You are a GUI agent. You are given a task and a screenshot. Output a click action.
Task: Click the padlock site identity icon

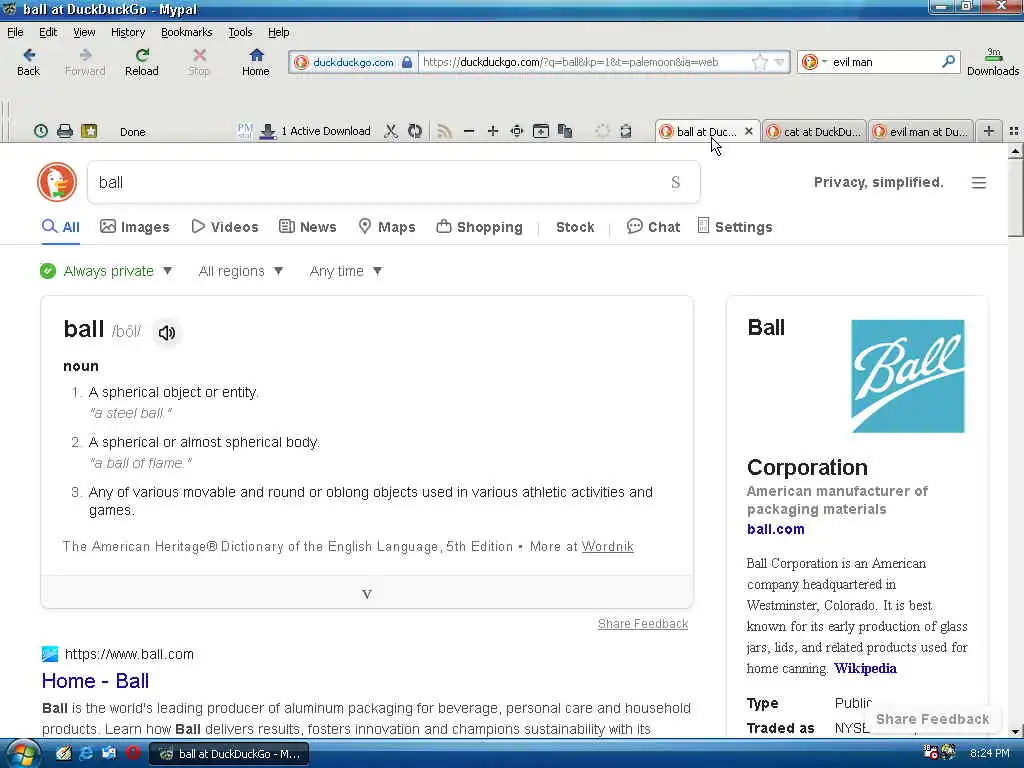point(407,62)
